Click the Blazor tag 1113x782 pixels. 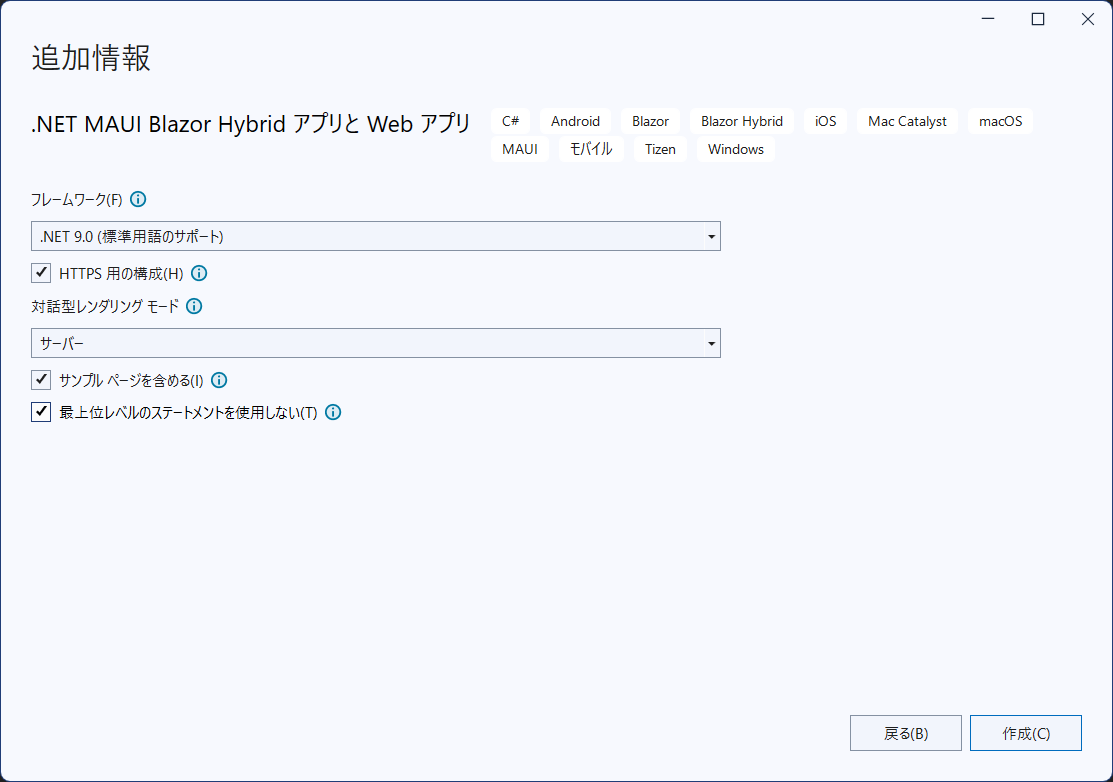(x=650, y=121)
